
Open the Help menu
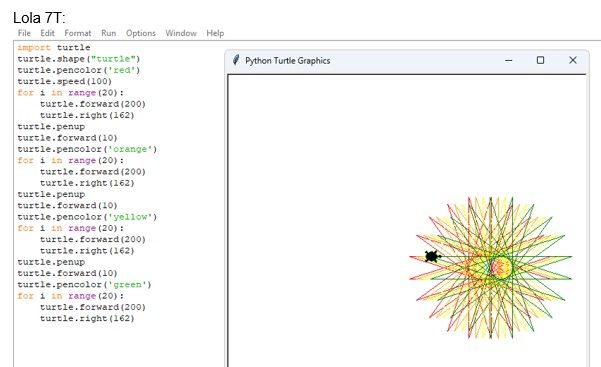pyautogui.click(x=215, y=33)
